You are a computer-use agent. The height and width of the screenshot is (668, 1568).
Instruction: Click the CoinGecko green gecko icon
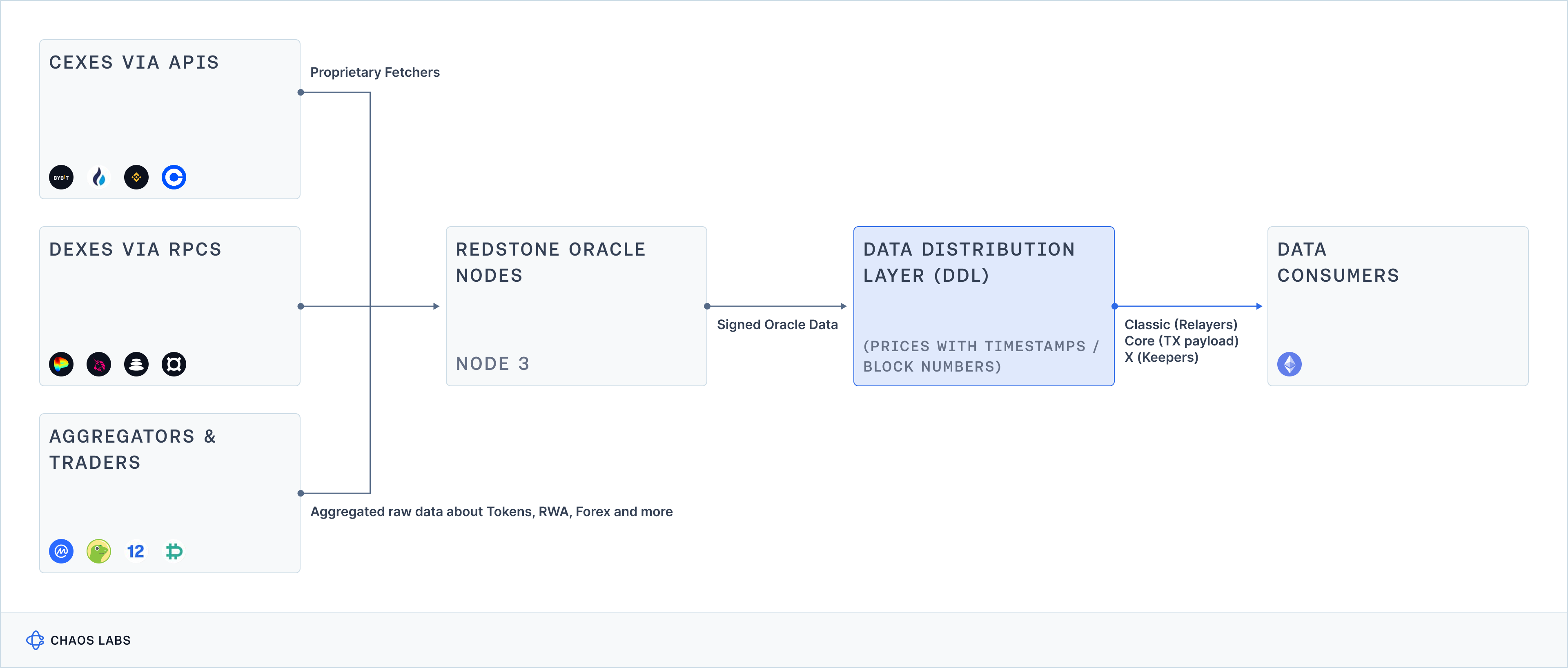[98, 551]
